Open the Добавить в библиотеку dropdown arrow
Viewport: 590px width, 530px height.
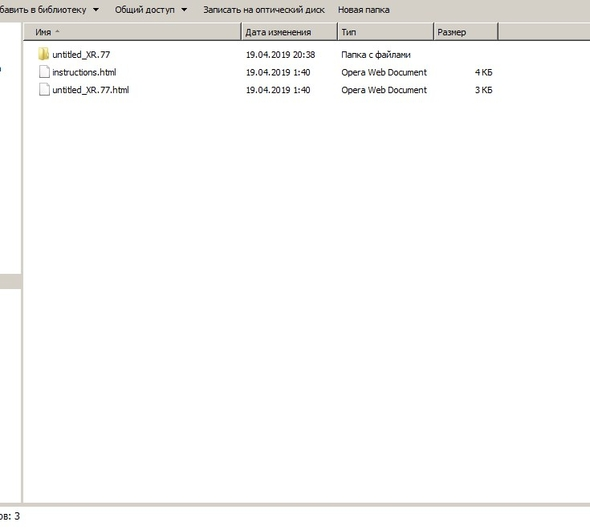(x=96, y=9)
